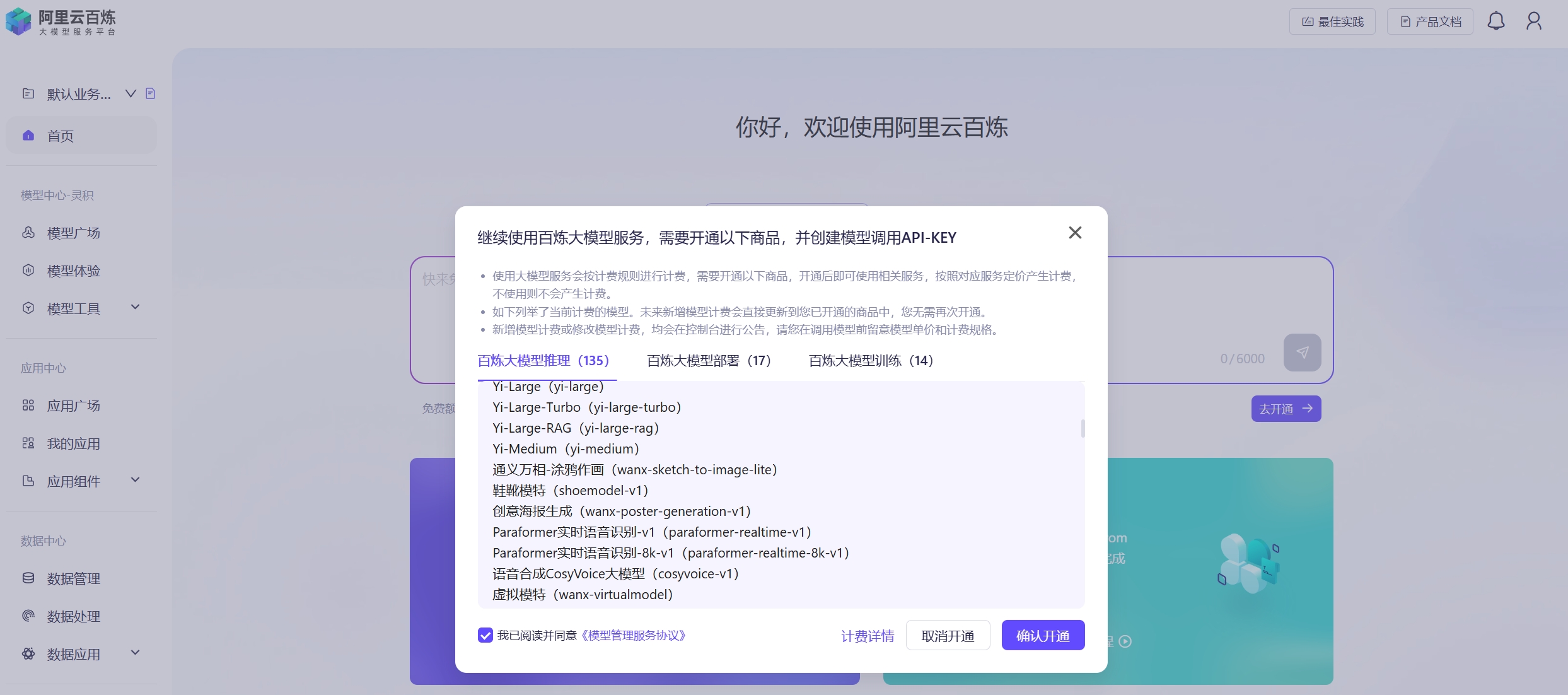
Task: Click the send message paper-plane button
Action: point(1302,353)
